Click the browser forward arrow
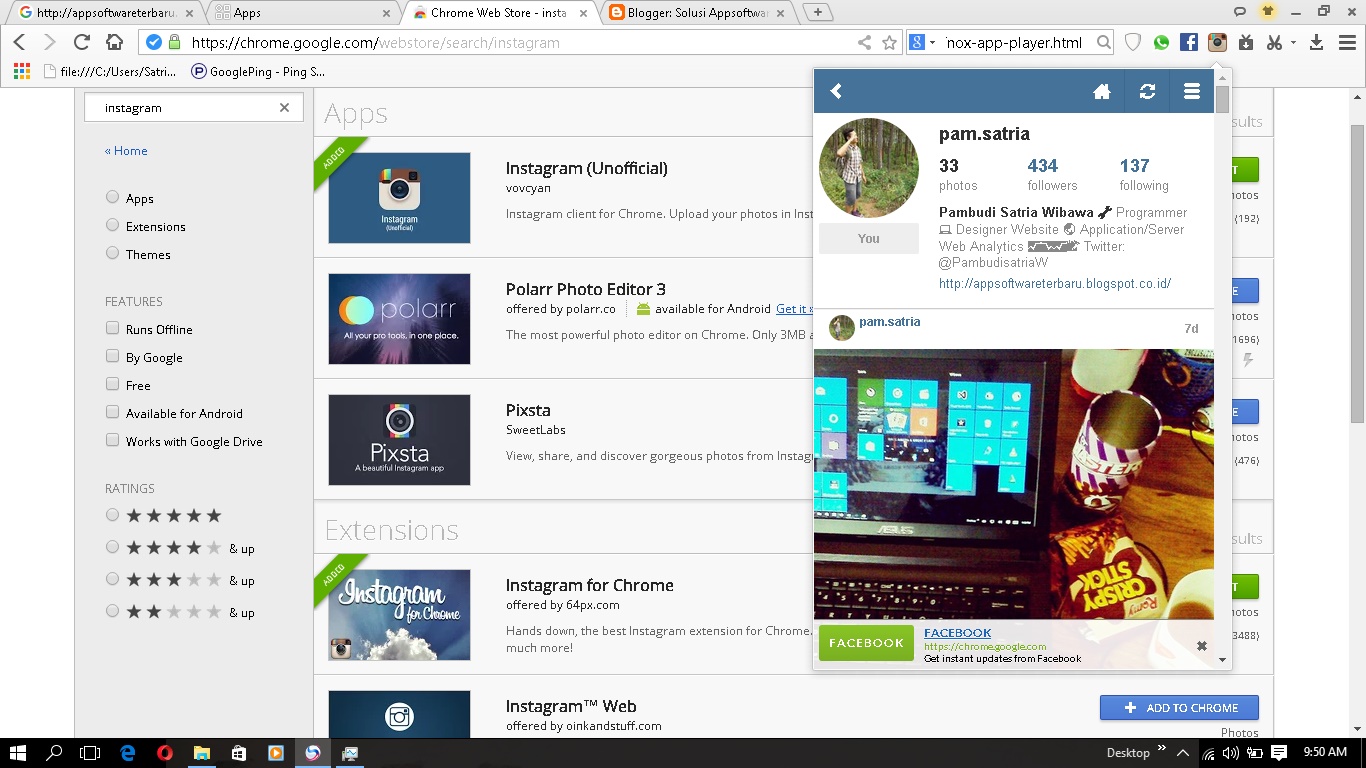The height and width of the screenshot is (768, 1366). pyautogui.click(x=49, y=42)
